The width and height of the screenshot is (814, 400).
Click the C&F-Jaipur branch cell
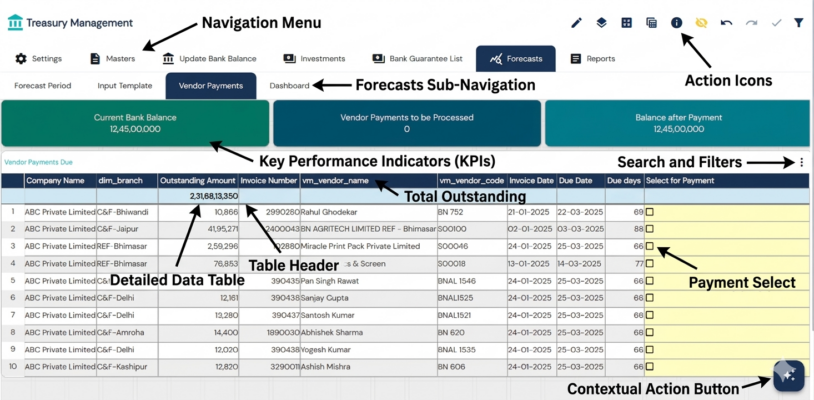coord(127,229)
